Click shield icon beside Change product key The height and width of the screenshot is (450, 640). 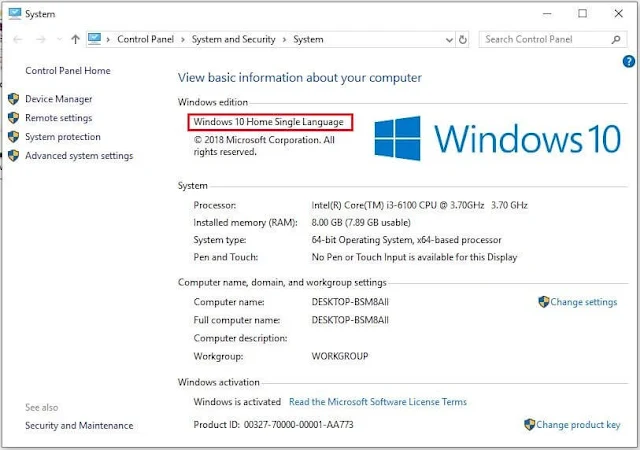pyautogui.click(x=529, y=424)
